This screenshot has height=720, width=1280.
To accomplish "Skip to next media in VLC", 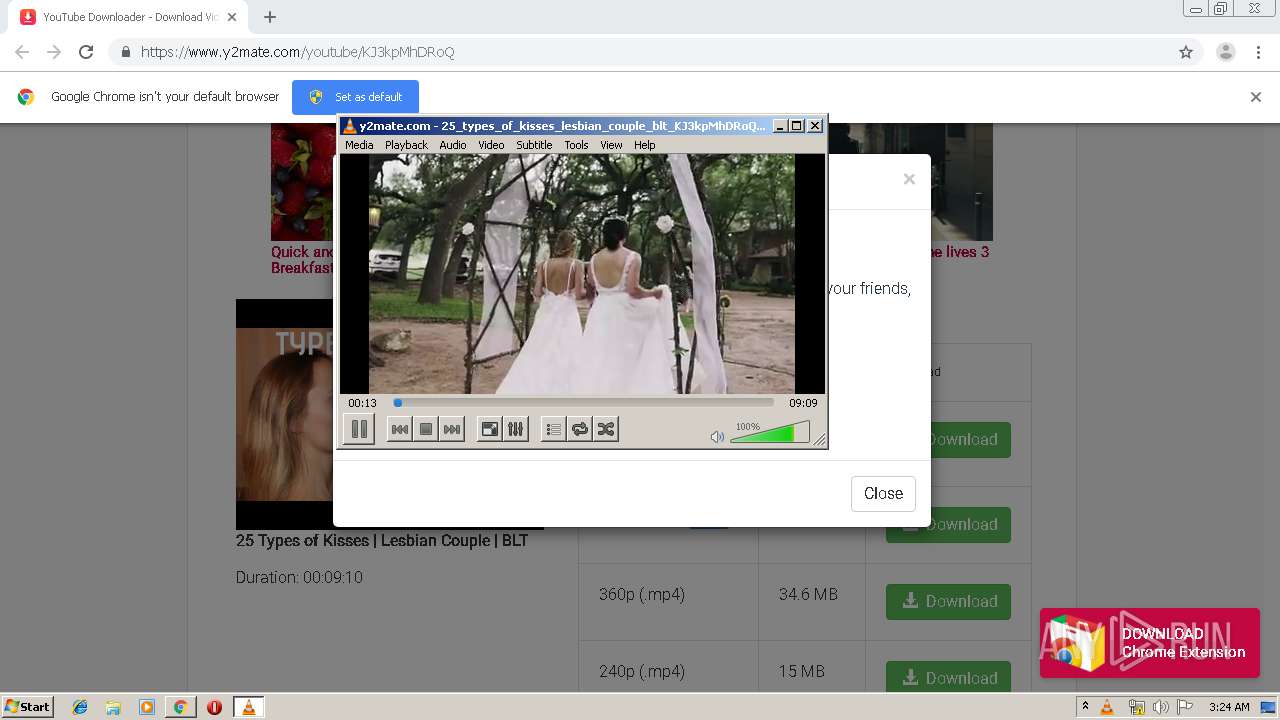I will pyautogui.click(x=452, y=429).
